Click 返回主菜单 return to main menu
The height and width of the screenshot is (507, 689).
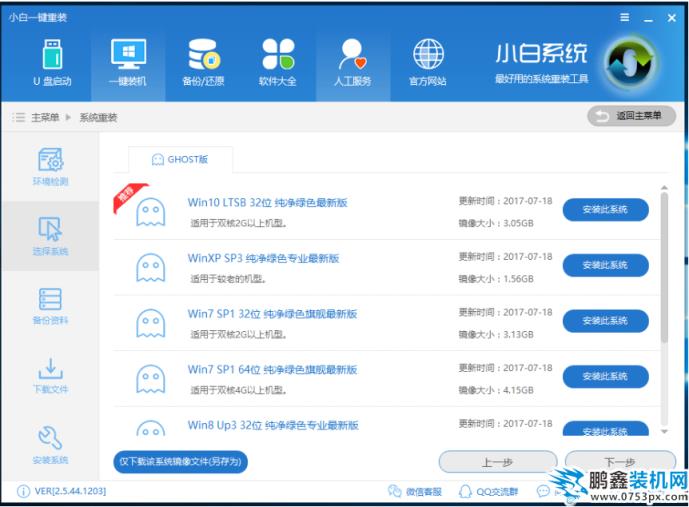click(x=631, y=116)
